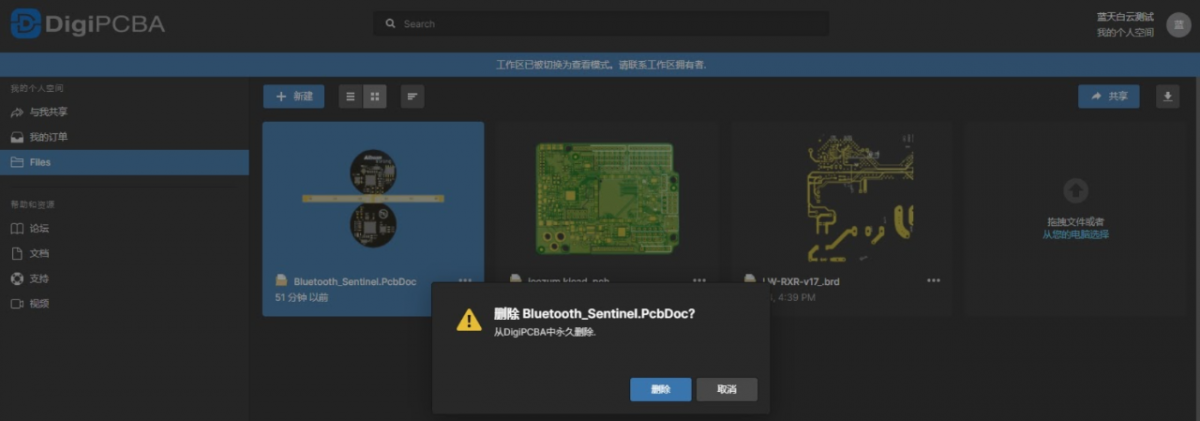Open more options for Bluetooth_Sentinel.PcbDoc
The image size is (1200, 421).
[x=466, y=281]
